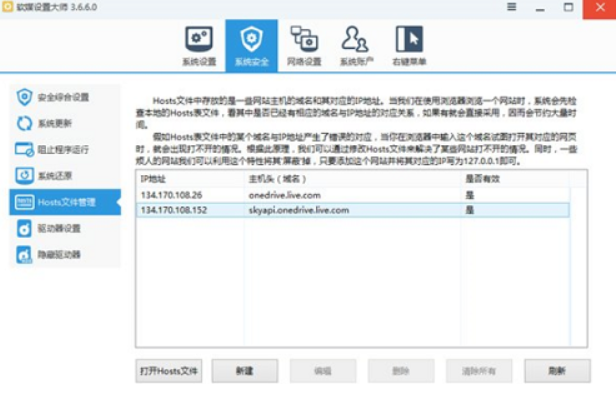This screenshot has height=396, width=616.
Task: Click the 隐藏驱动器 icon in sidebar
Action: [24, 255]
